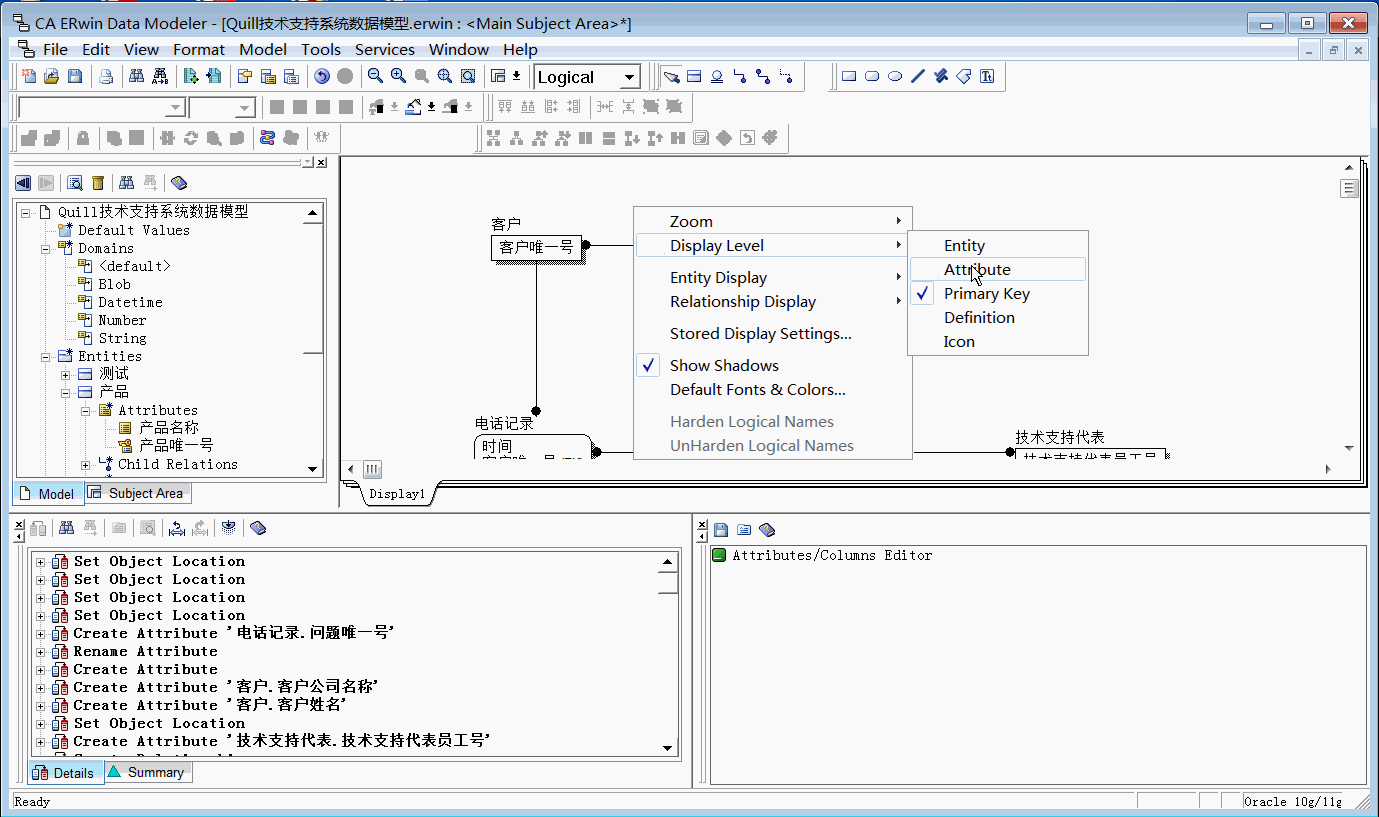Open the Logical model type dropdown
The height and width of the screenshot is (817, 1379).
coord(587,77)
